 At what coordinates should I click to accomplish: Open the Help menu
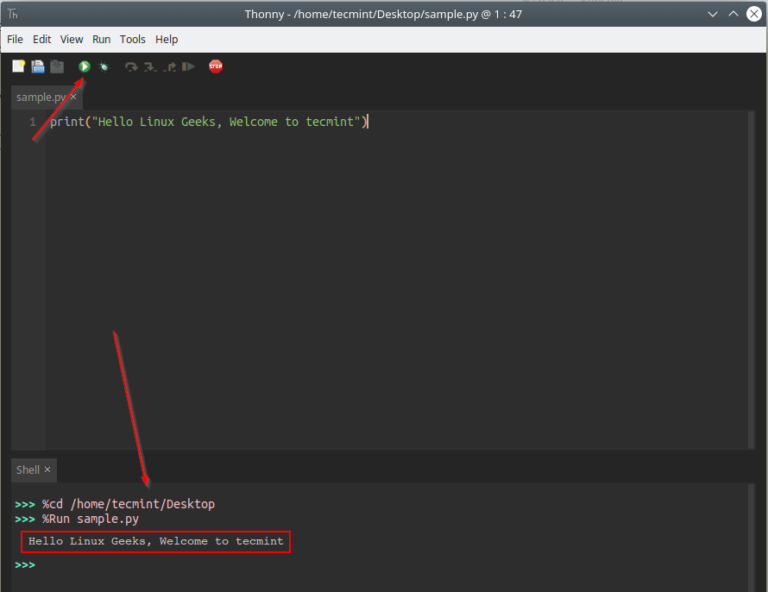(x=167, y=39)
